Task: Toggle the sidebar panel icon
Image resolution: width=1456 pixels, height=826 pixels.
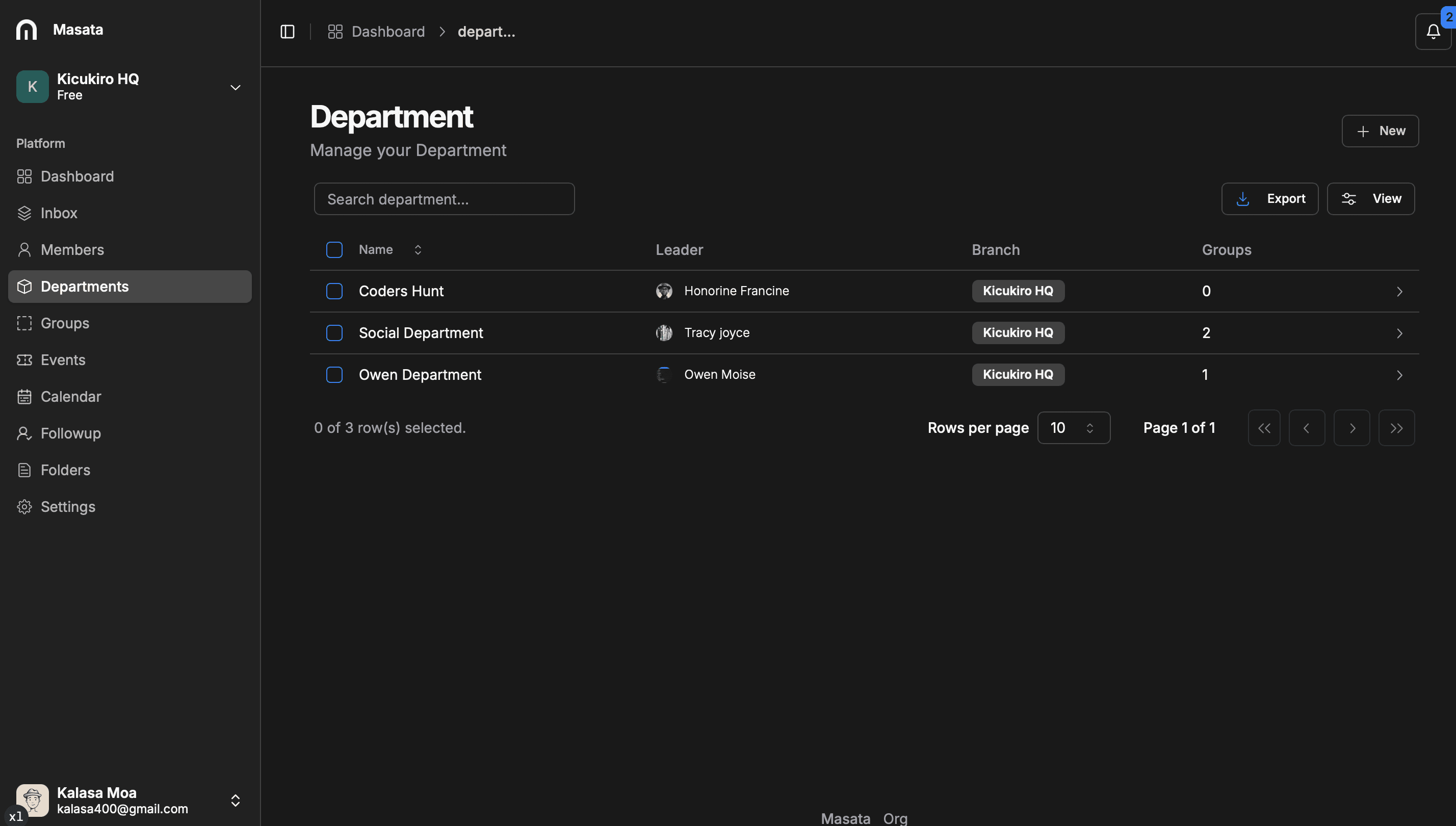Action: 288,32
